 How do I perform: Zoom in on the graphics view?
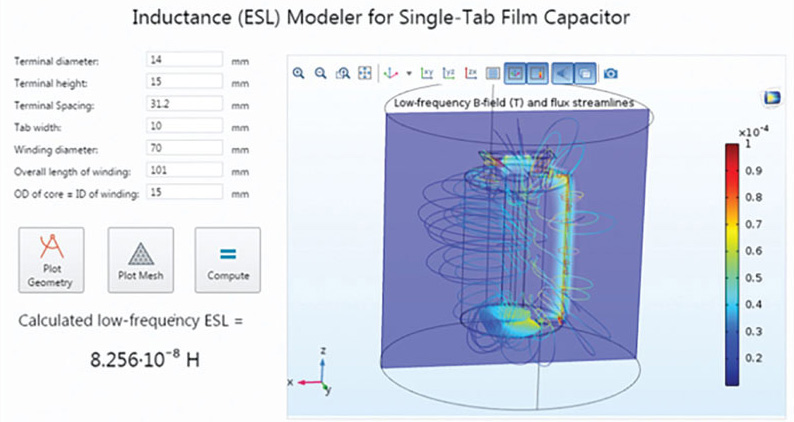click(299, 73)
